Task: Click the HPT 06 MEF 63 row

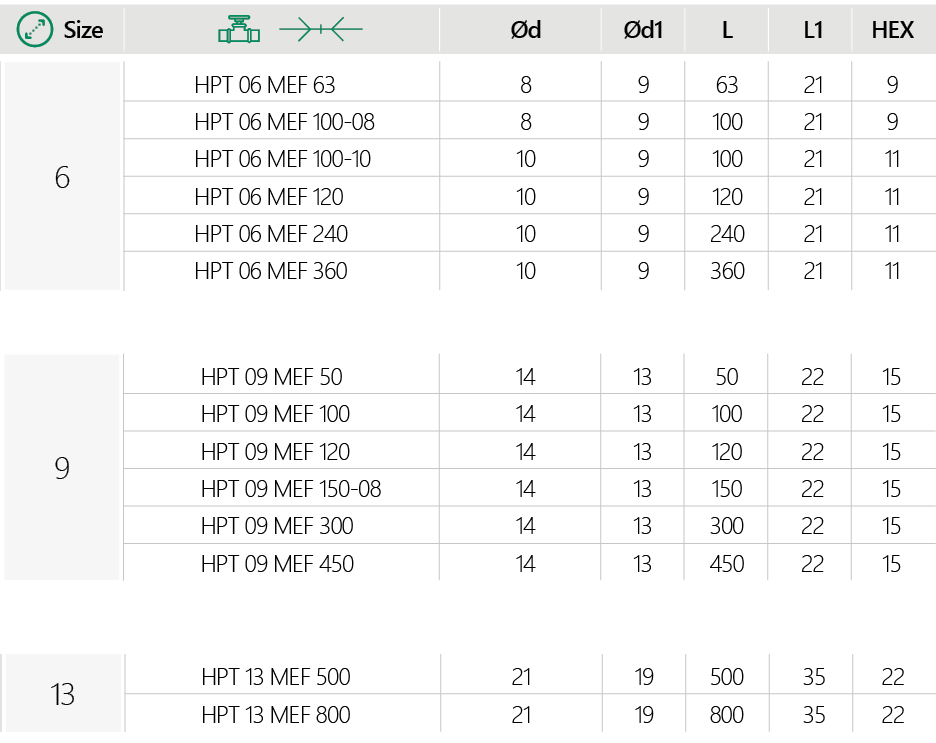Action: point(265,85)
